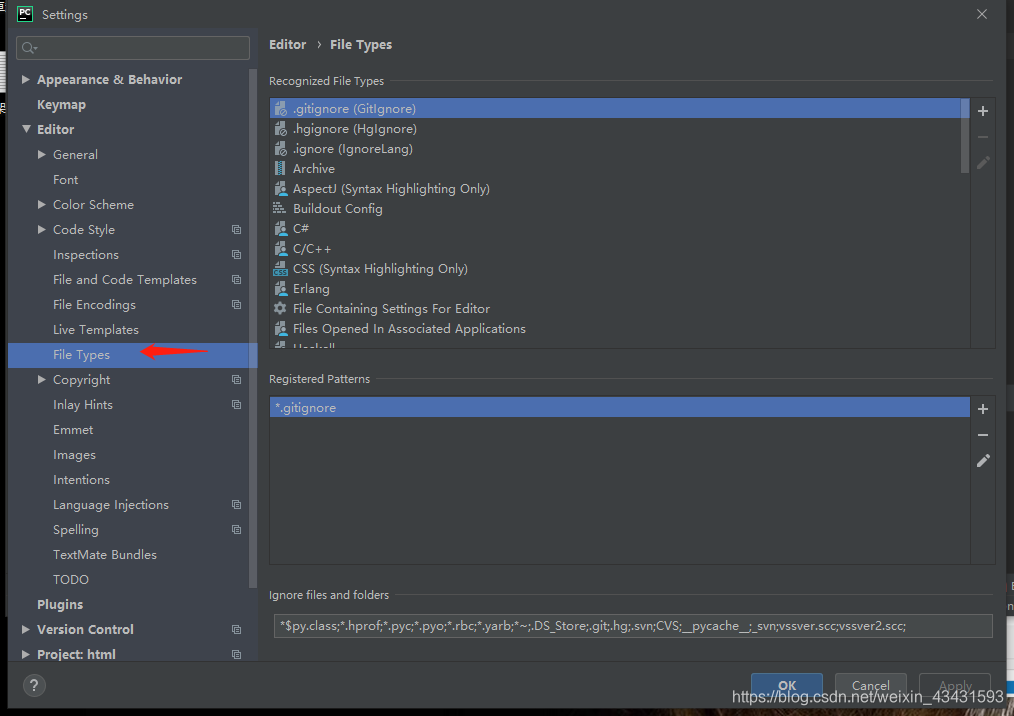Expand the Version Control section
Screen dimensions: 1014x716
click(26, 629)
